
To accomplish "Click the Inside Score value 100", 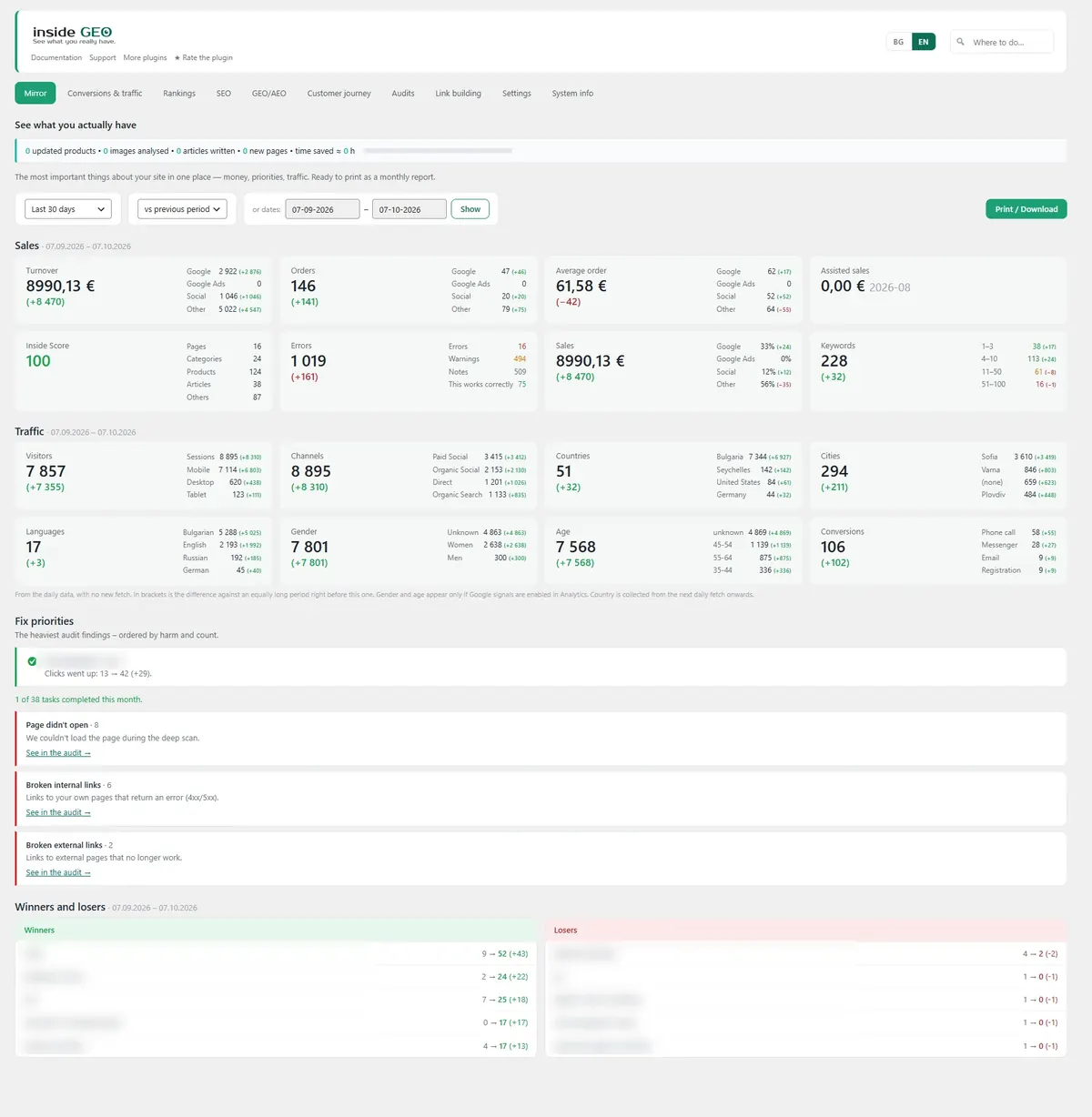I will tap(38, 361).
